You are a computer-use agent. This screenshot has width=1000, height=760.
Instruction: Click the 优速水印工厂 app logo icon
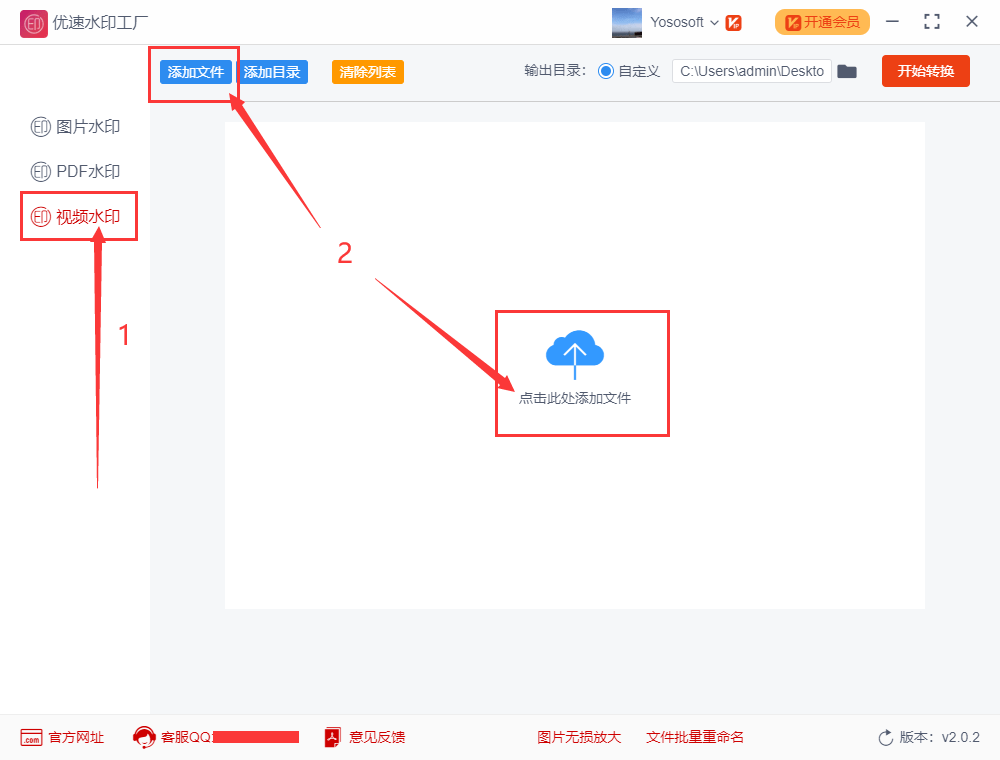[33, 22]
